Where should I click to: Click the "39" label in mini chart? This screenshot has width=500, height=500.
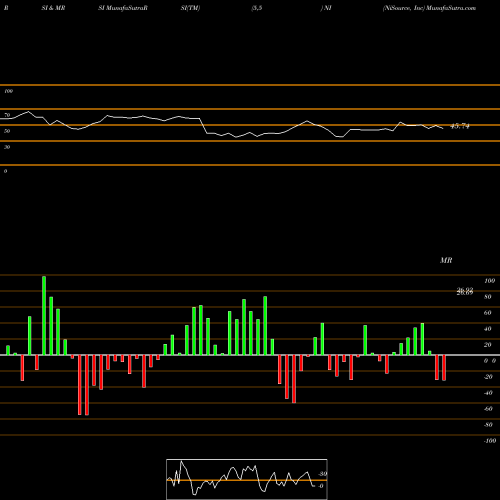tap(323, 474)
